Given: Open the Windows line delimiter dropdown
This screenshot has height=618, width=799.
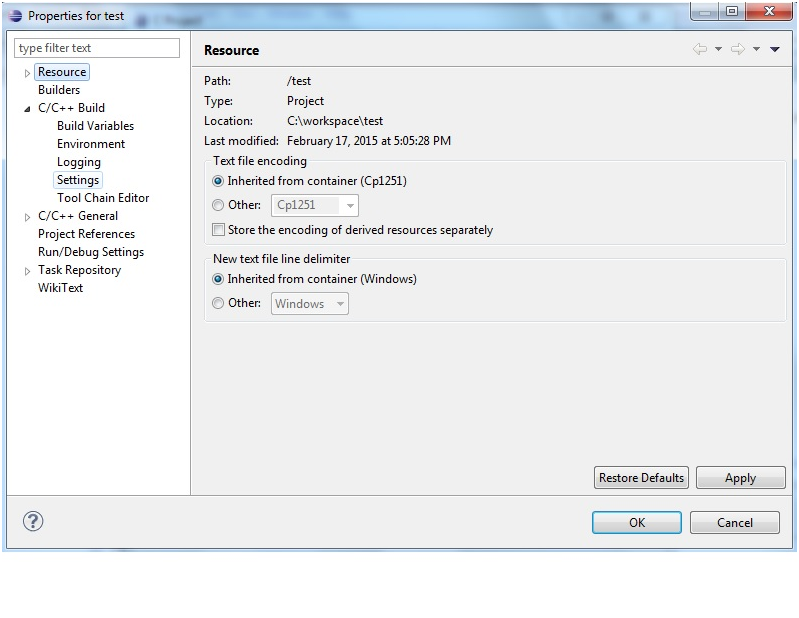Looking at the screenshot, I should (x=310, y=304).
